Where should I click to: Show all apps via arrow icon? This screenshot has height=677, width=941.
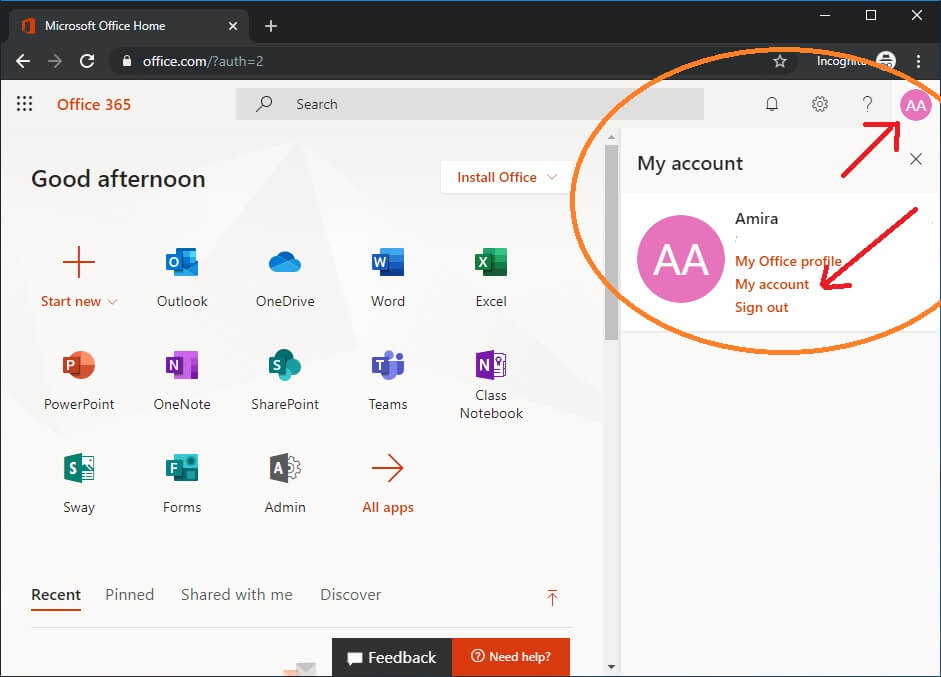click(388, 468)
